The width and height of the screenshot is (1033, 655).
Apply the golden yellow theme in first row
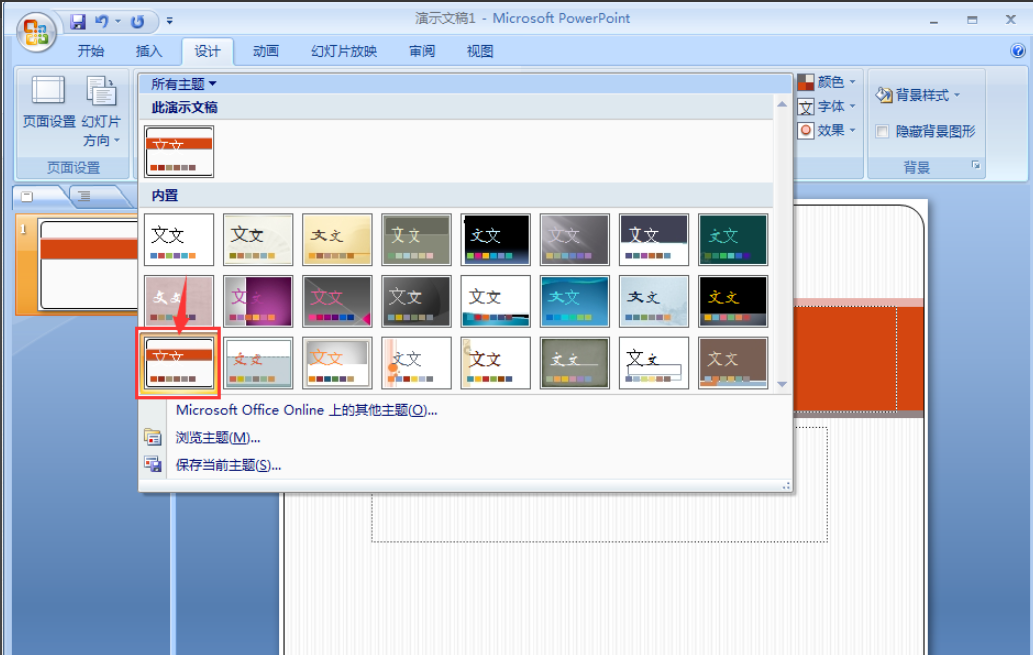(337, 239)
